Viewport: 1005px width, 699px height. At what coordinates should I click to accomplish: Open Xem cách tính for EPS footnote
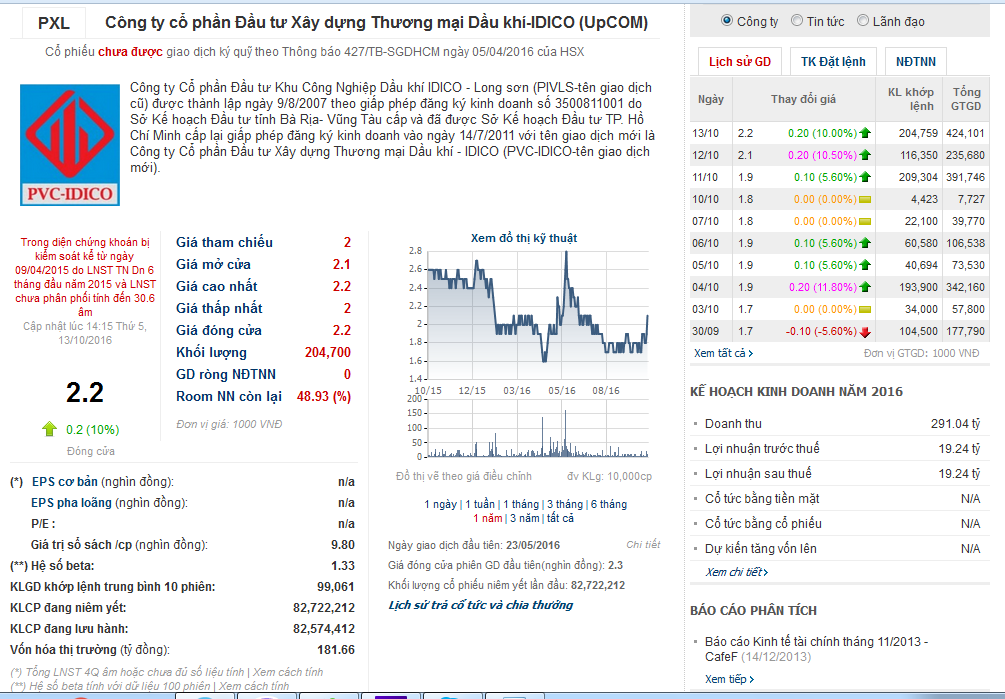[x=288, y=672]
